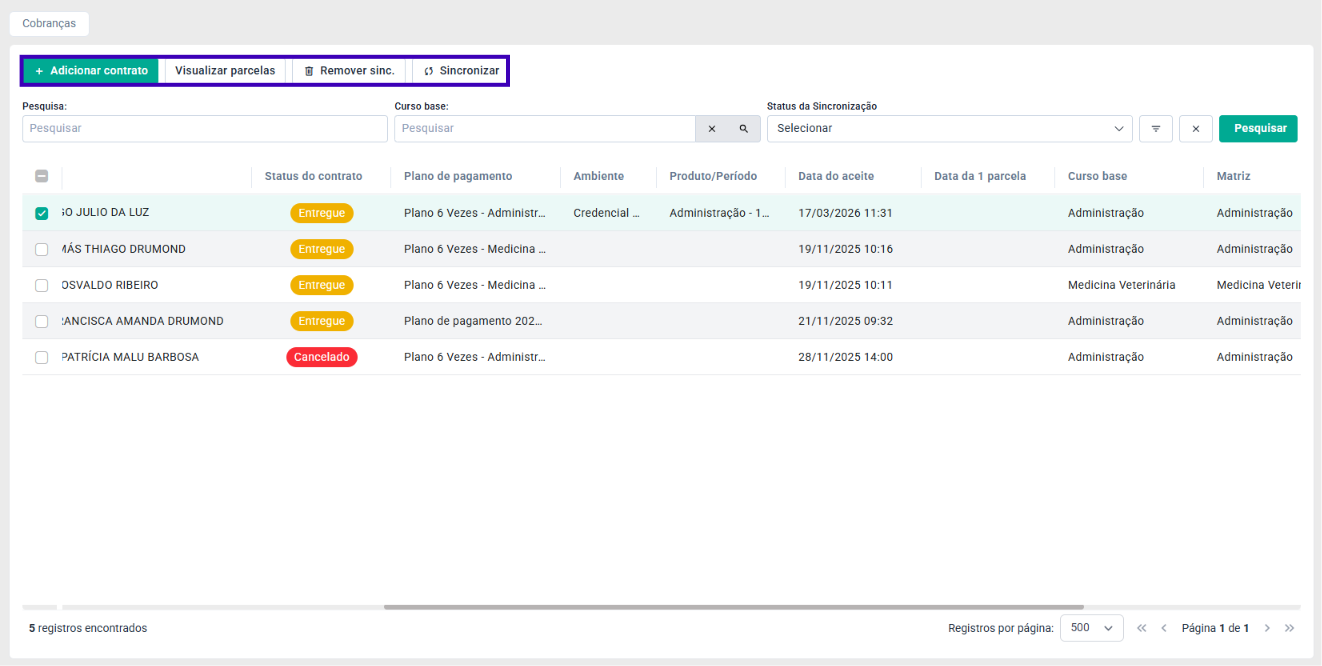Click the Credencial ambiente cell

606,213
